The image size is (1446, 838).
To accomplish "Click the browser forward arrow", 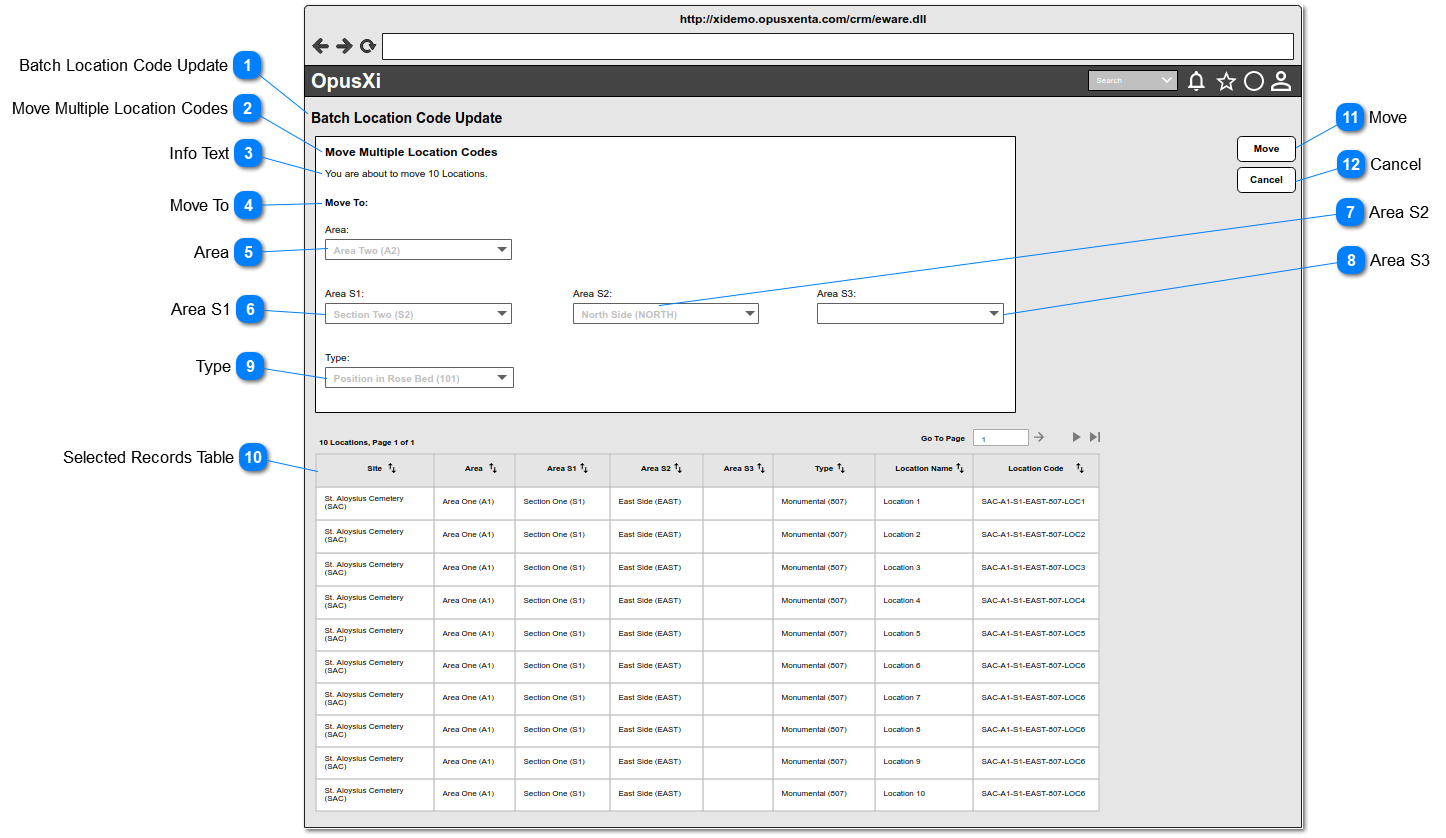I will [344, 46].
